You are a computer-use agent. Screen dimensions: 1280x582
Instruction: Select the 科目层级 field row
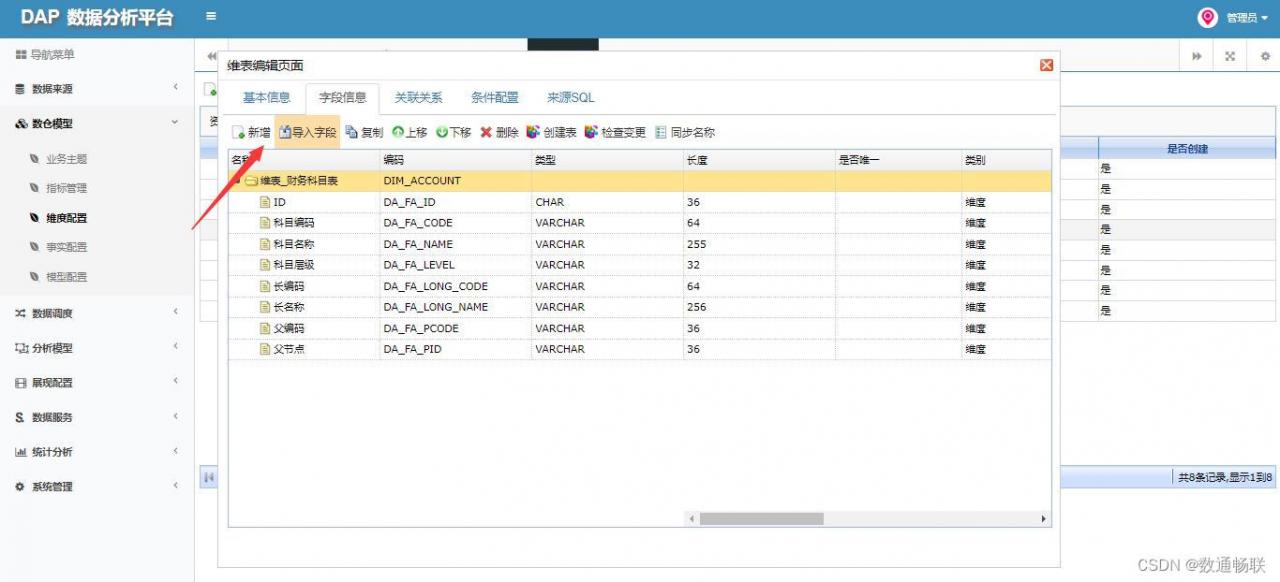tap(640, 265)
